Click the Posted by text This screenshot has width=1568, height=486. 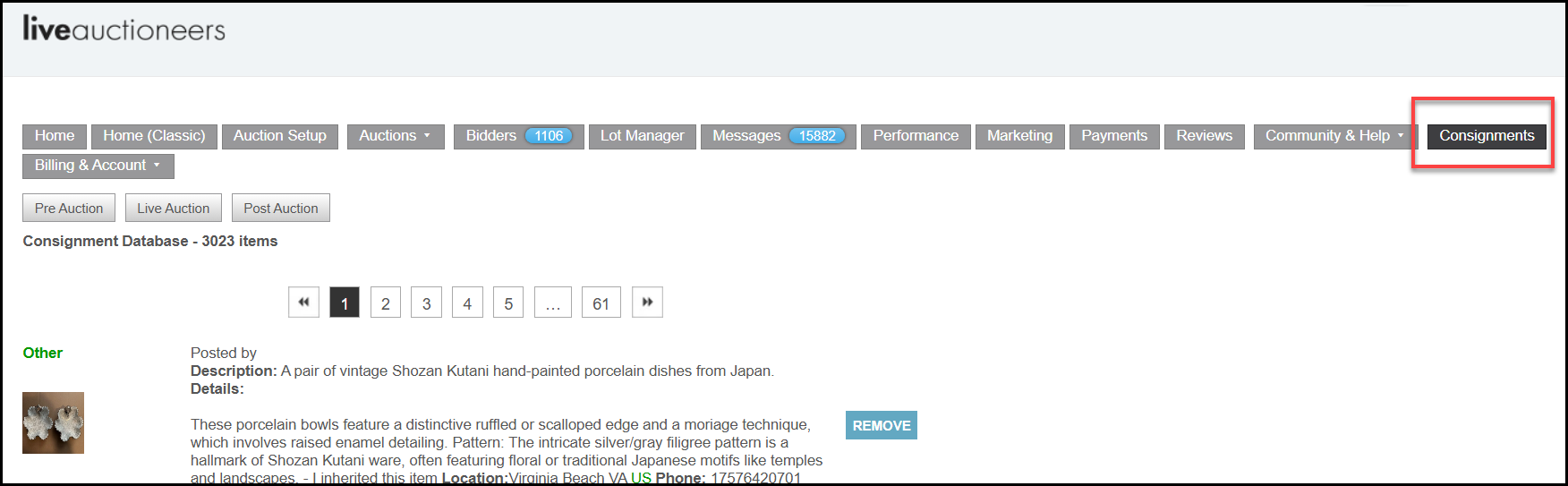coord(224,353)
